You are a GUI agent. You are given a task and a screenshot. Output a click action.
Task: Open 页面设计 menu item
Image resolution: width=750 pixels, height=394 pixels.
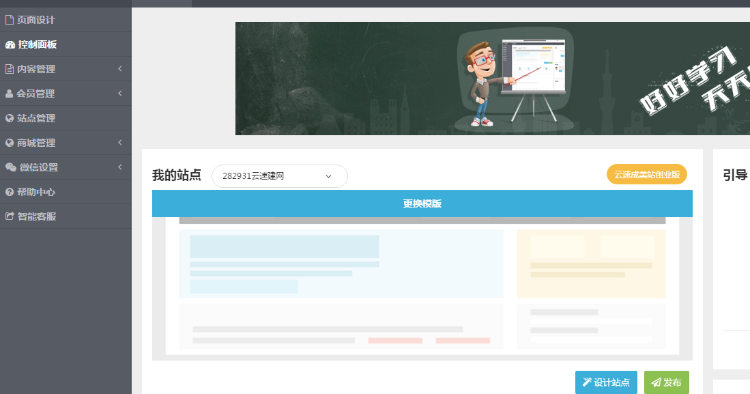point(66,20)
